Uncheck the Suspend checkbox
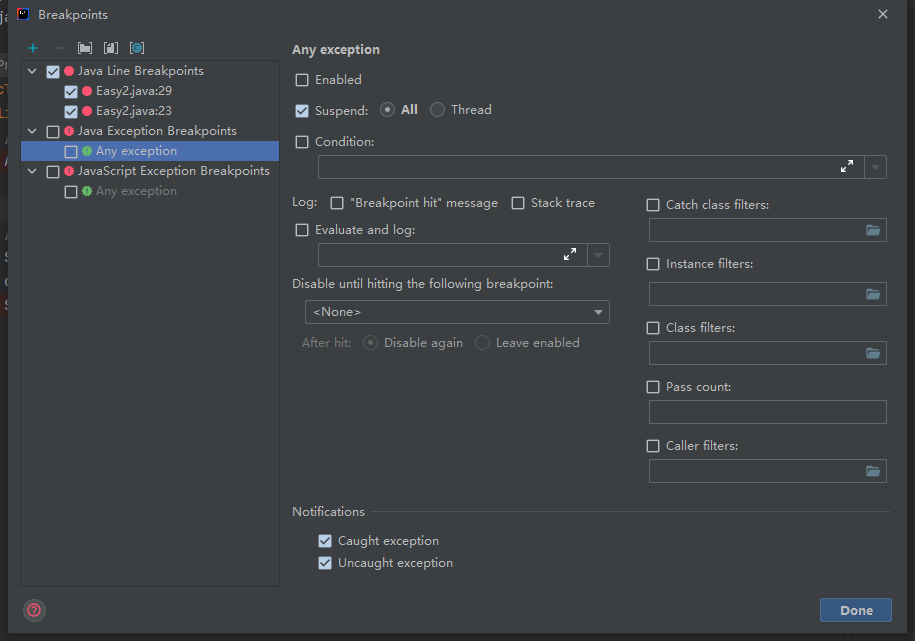 coord(302,111)
